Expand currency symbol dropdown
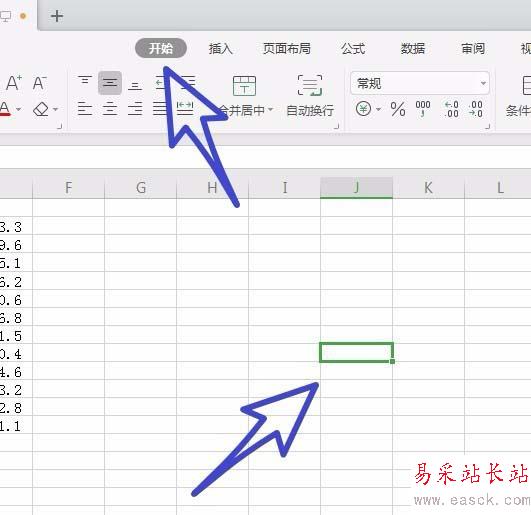 [379, 109]
